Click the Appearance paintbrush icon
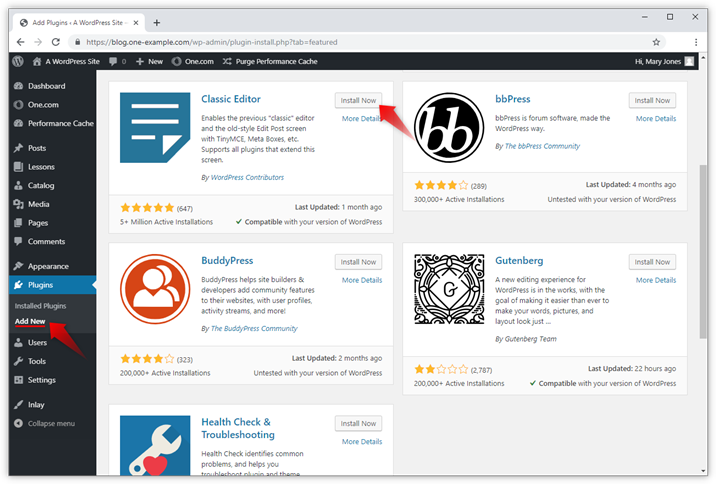Screen dimensions: 716x484 pyautogui.click(x=18, y=266)
